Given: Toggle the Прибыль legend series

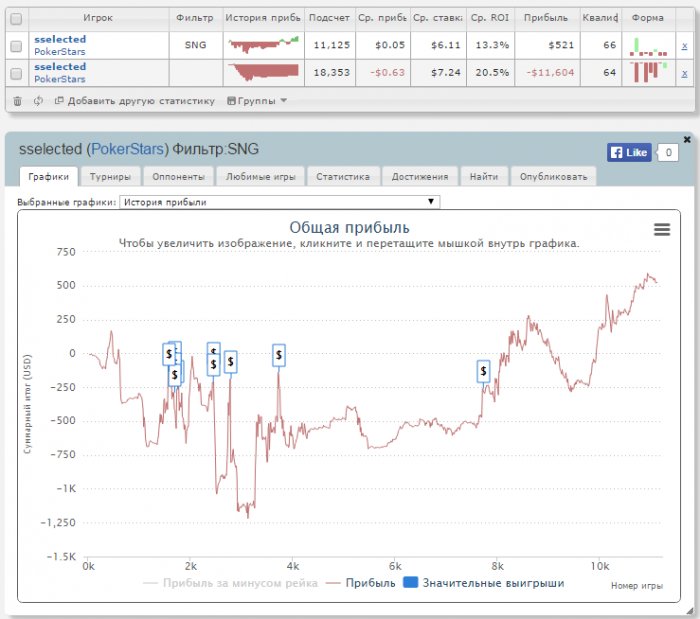Looking at the screenshot, I should coord(361,583).
